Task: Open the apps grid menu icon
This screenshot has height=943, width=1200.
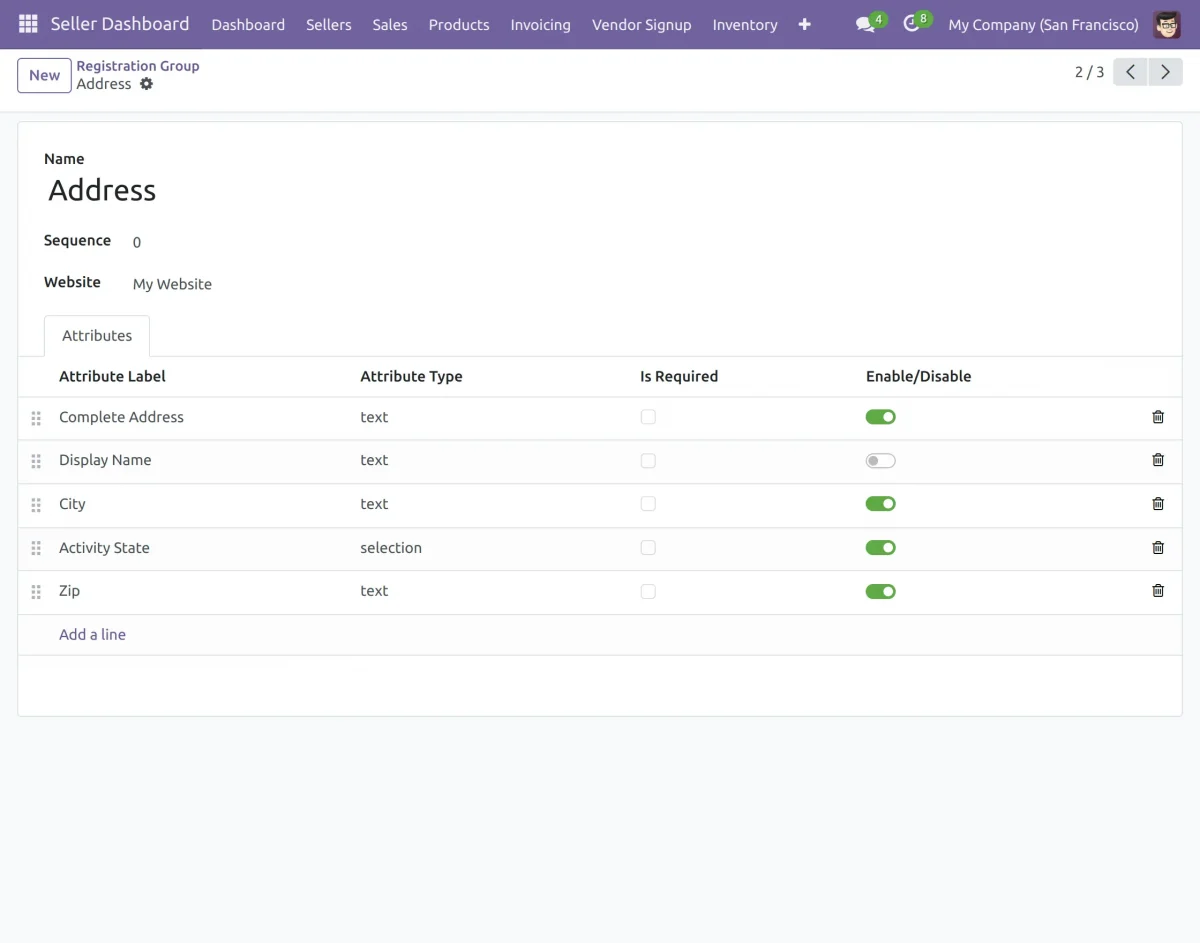Action: (28, 24)
